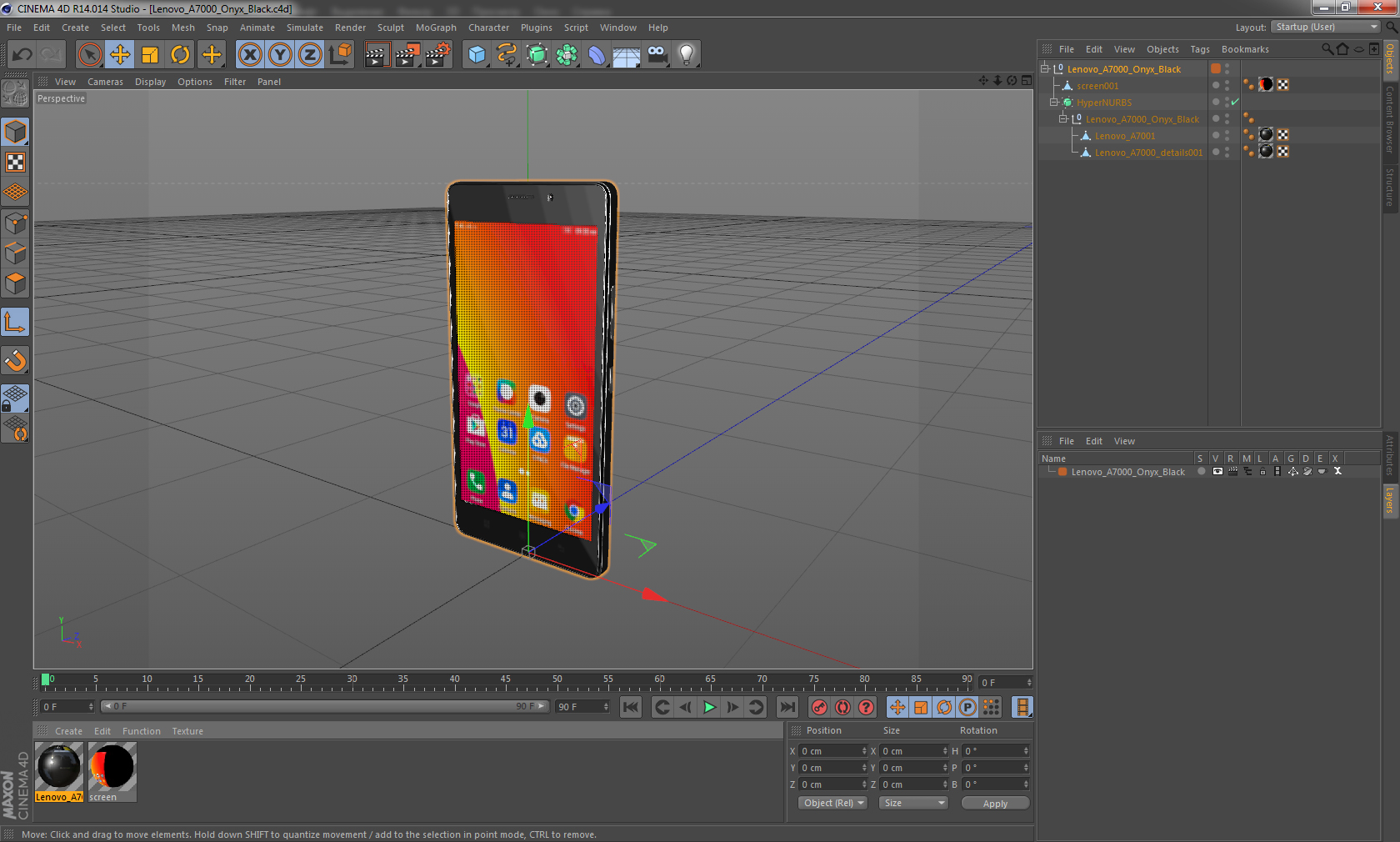This screenshot has height=842, width=1400.
Task: Open Object Manager search magnifier
Action: tap(1327, 49)
